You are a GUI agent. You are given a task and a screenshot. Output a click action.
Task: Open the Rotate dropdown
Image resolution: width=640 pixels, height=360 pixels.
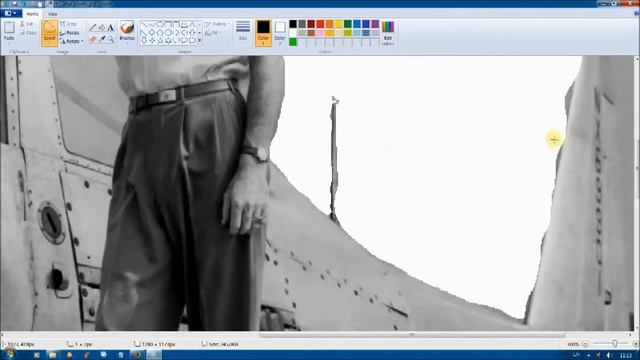(71, 41)
